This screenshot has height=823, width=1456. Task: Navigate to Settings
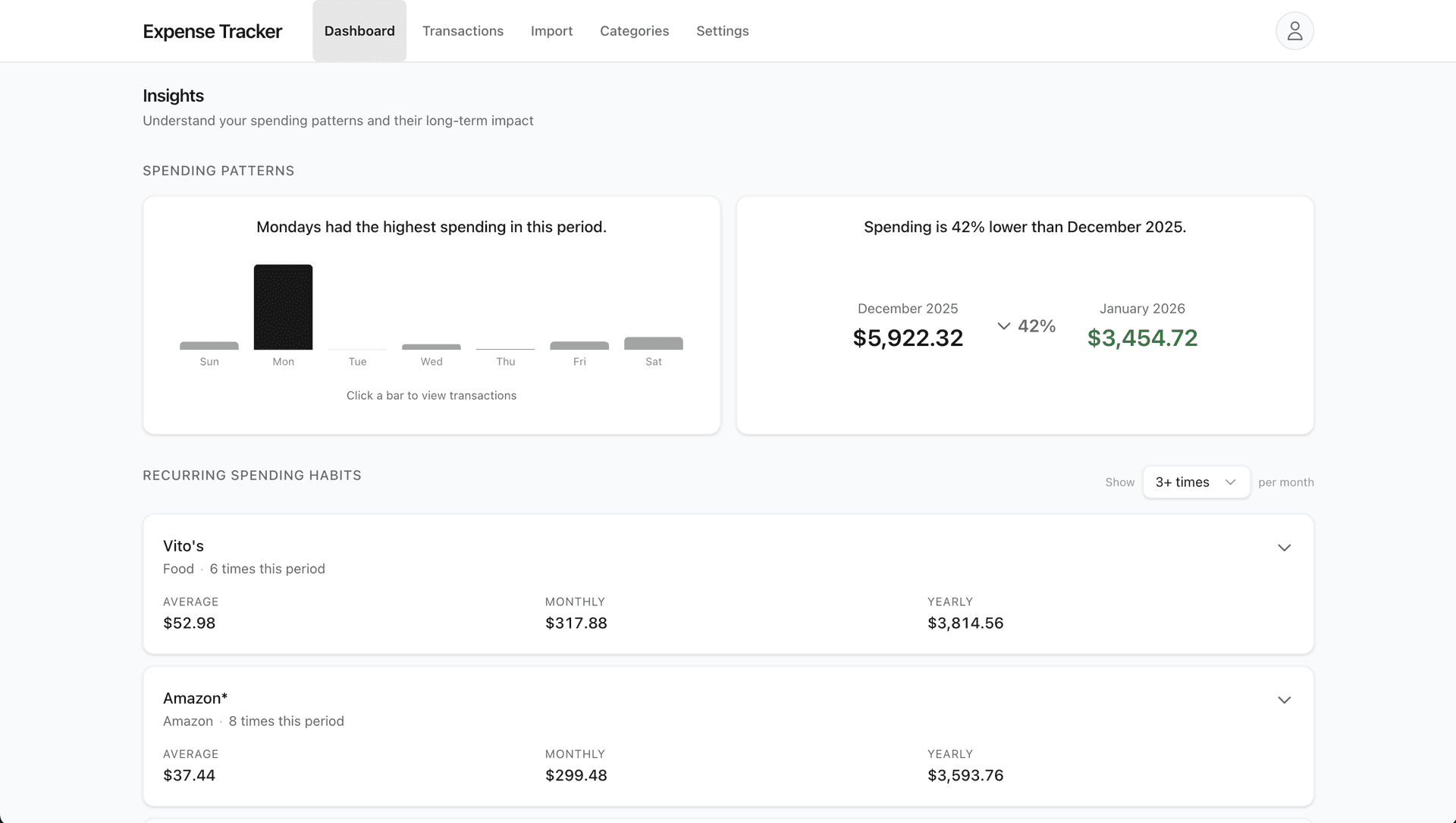click(722, 30)
